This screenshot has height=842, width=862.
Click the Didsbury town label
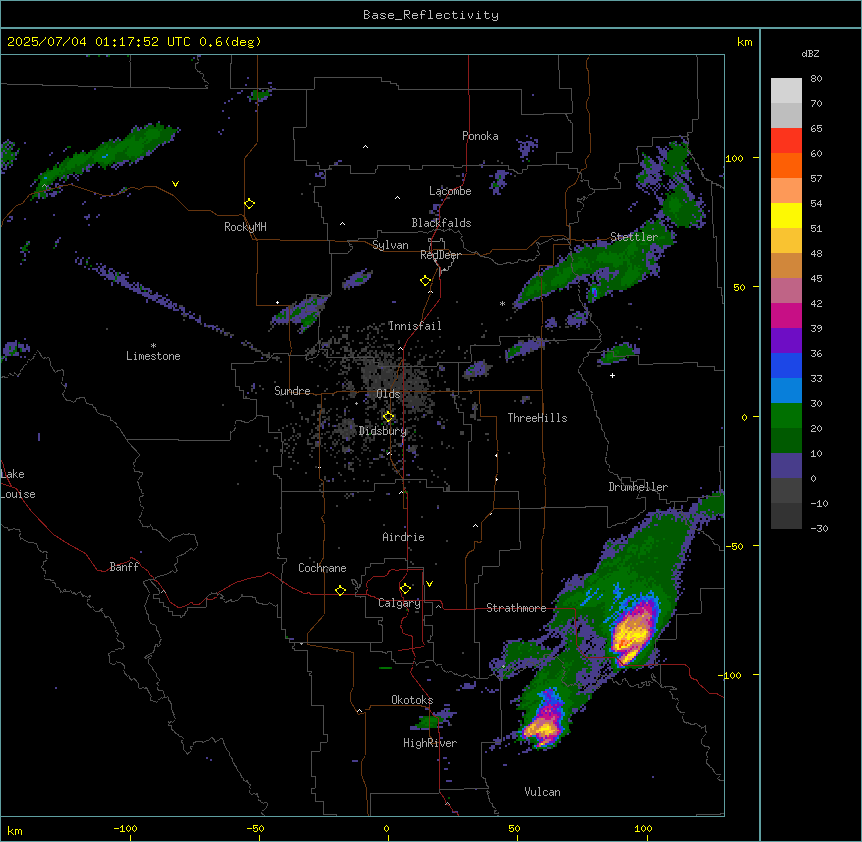coord(383,431)
